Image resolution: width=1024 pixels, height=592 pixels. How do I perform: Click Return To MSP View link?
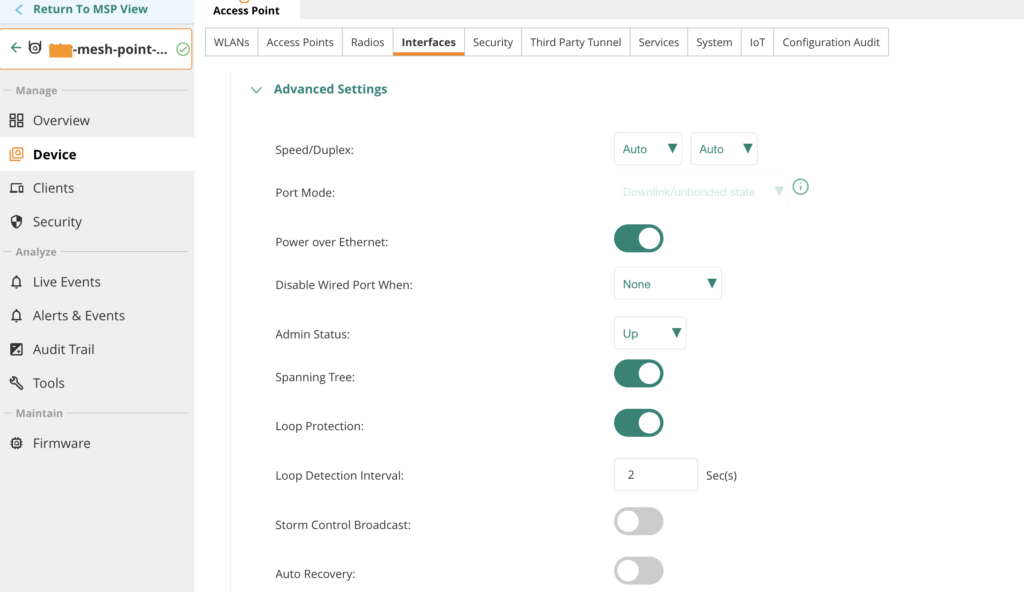[x=89, y=9]
